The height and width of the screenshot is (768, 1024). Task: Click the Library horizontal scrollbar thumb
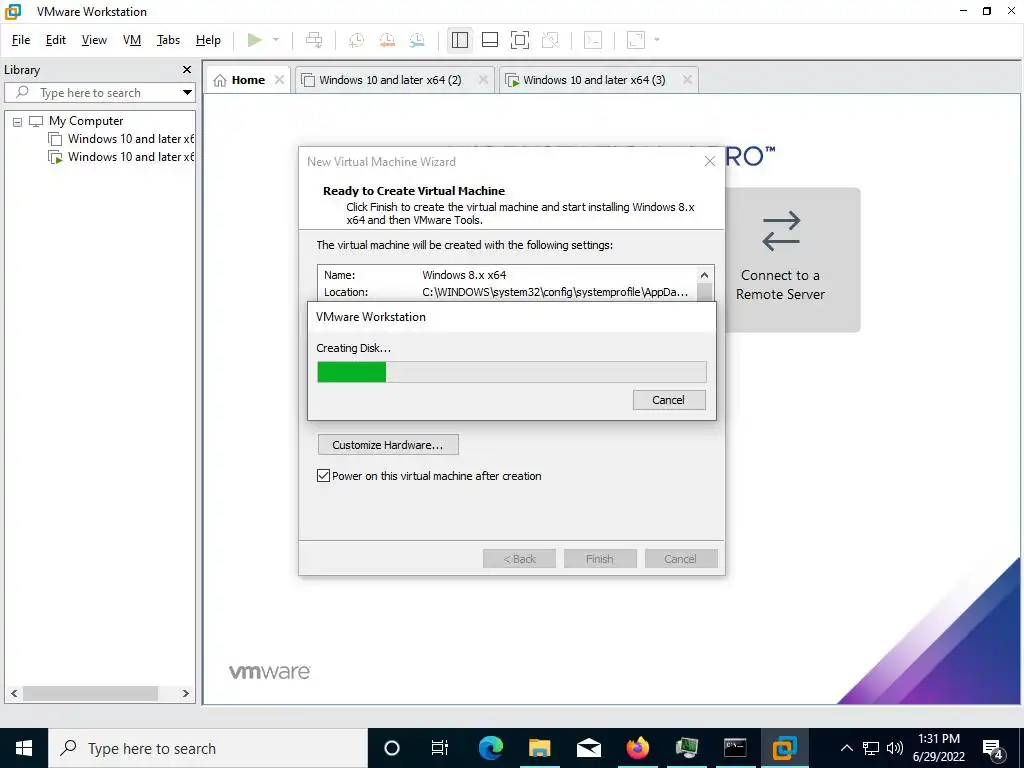[90, 694]
